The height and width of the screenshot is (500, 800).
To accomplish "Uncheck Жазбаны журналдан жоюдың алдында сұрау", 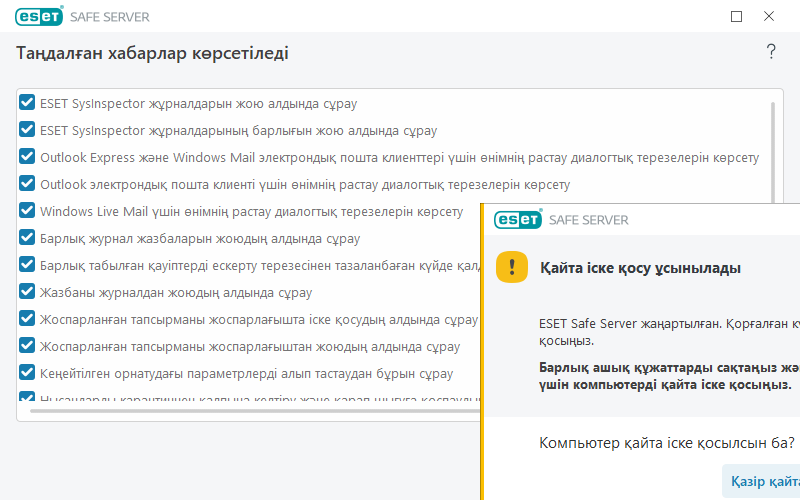I will [x=27, y=291].
